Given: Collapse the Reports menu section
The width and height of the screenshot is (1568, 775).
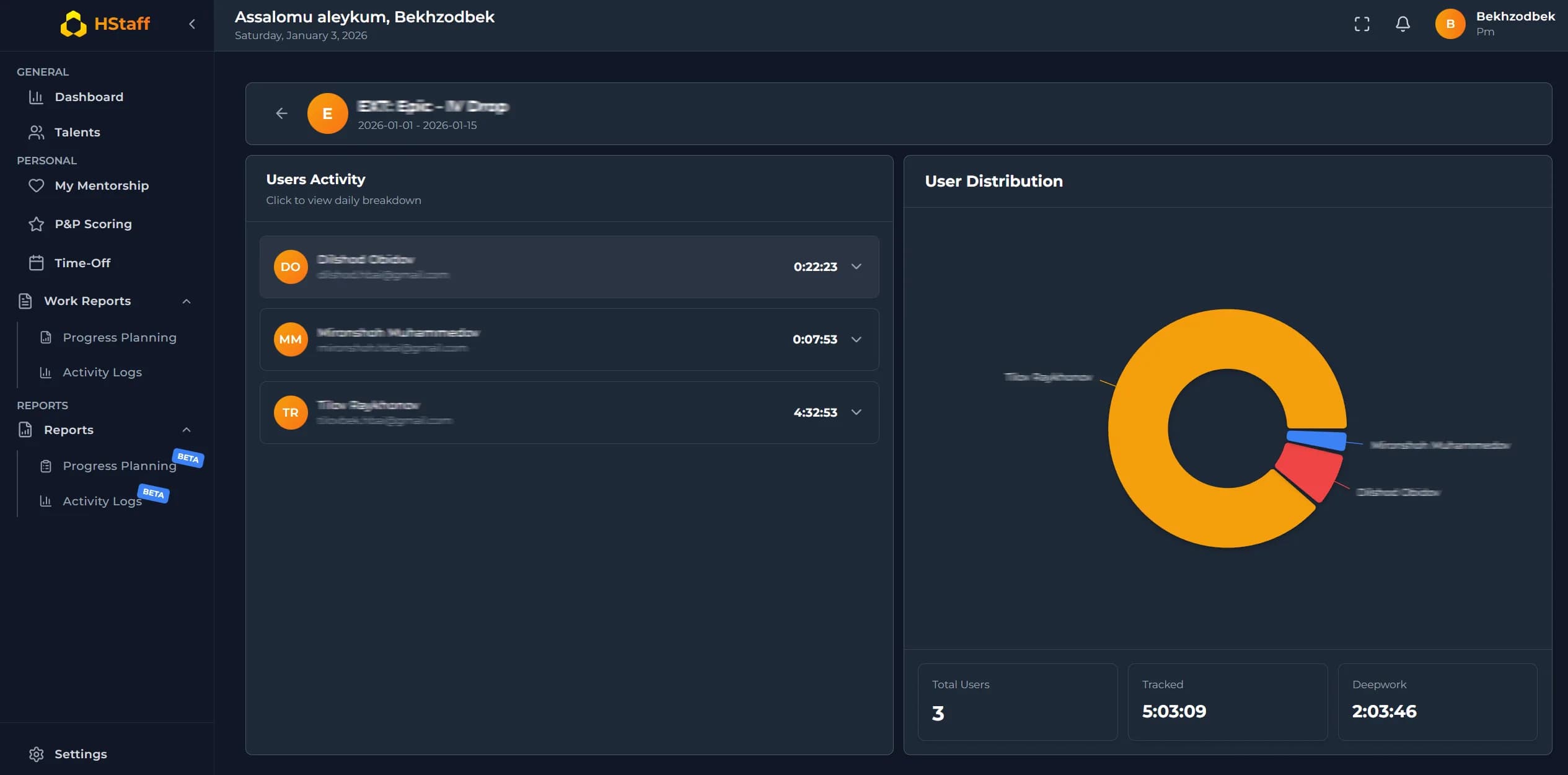Looking at the screenshot, I should 187,430.
